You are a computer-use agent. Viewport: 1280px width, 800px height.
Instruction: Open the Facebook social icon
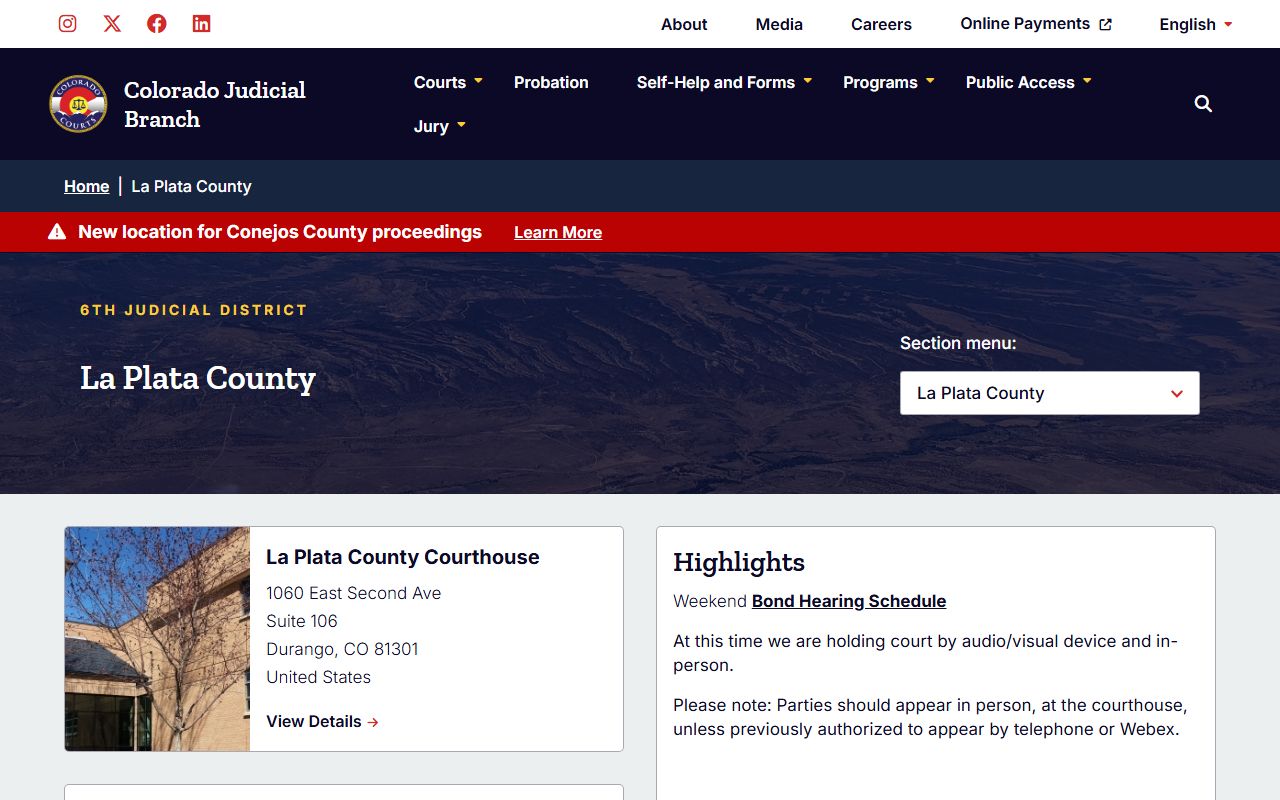pyautogui.click(x=157, y=24)
